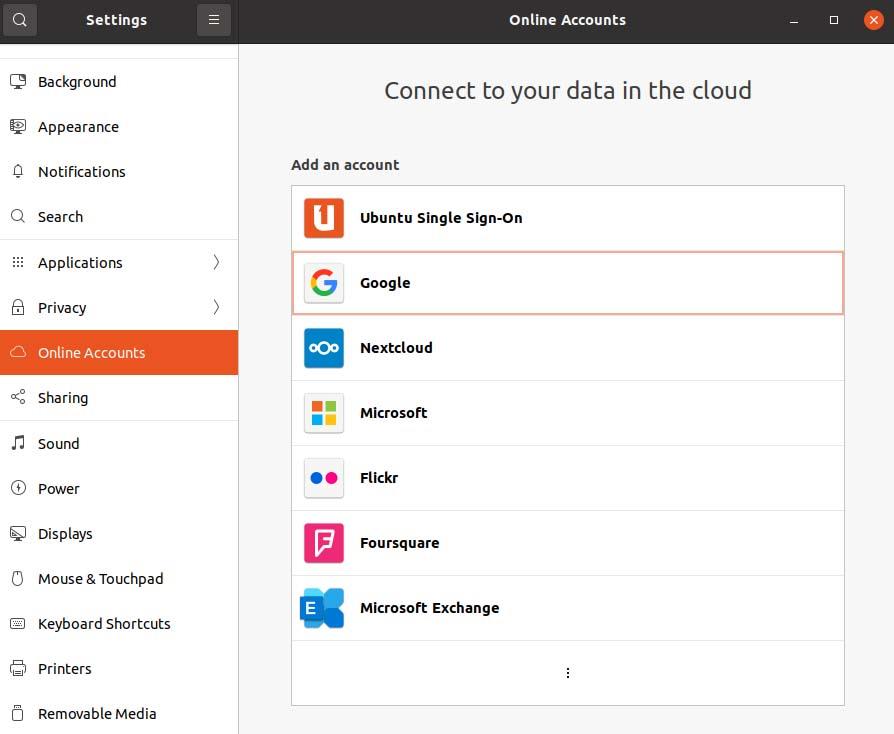Select the Keyboard Shortcuts label
The width and height of the screenshot is (894, 734).
click(x=104, y=624)
